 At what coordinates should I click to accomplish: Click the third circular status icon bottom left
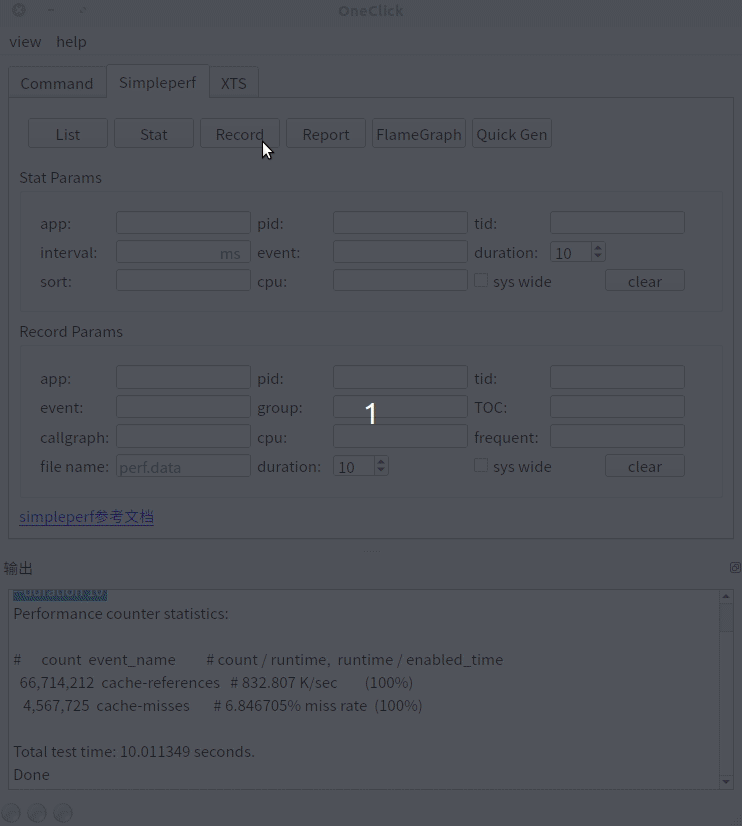tap(63, 812)
